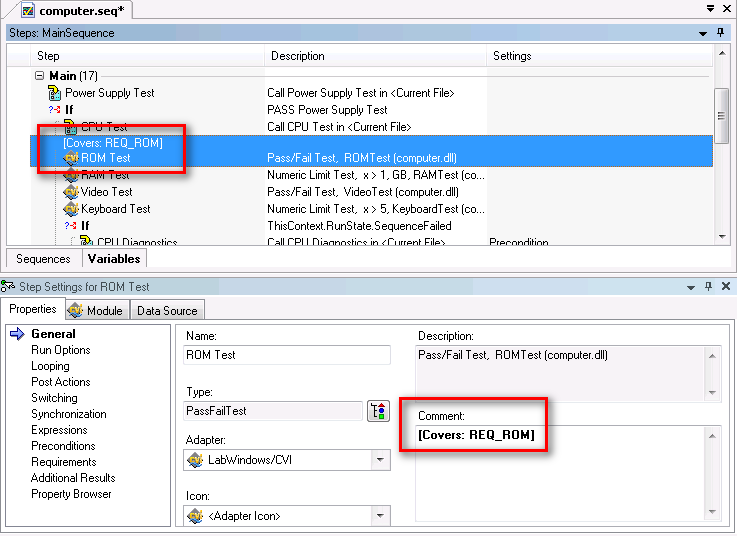Image resolution: width=737 pixels, height=536 pixels.
Task: Select Run Options in the properties list
Action: point(61,350)
